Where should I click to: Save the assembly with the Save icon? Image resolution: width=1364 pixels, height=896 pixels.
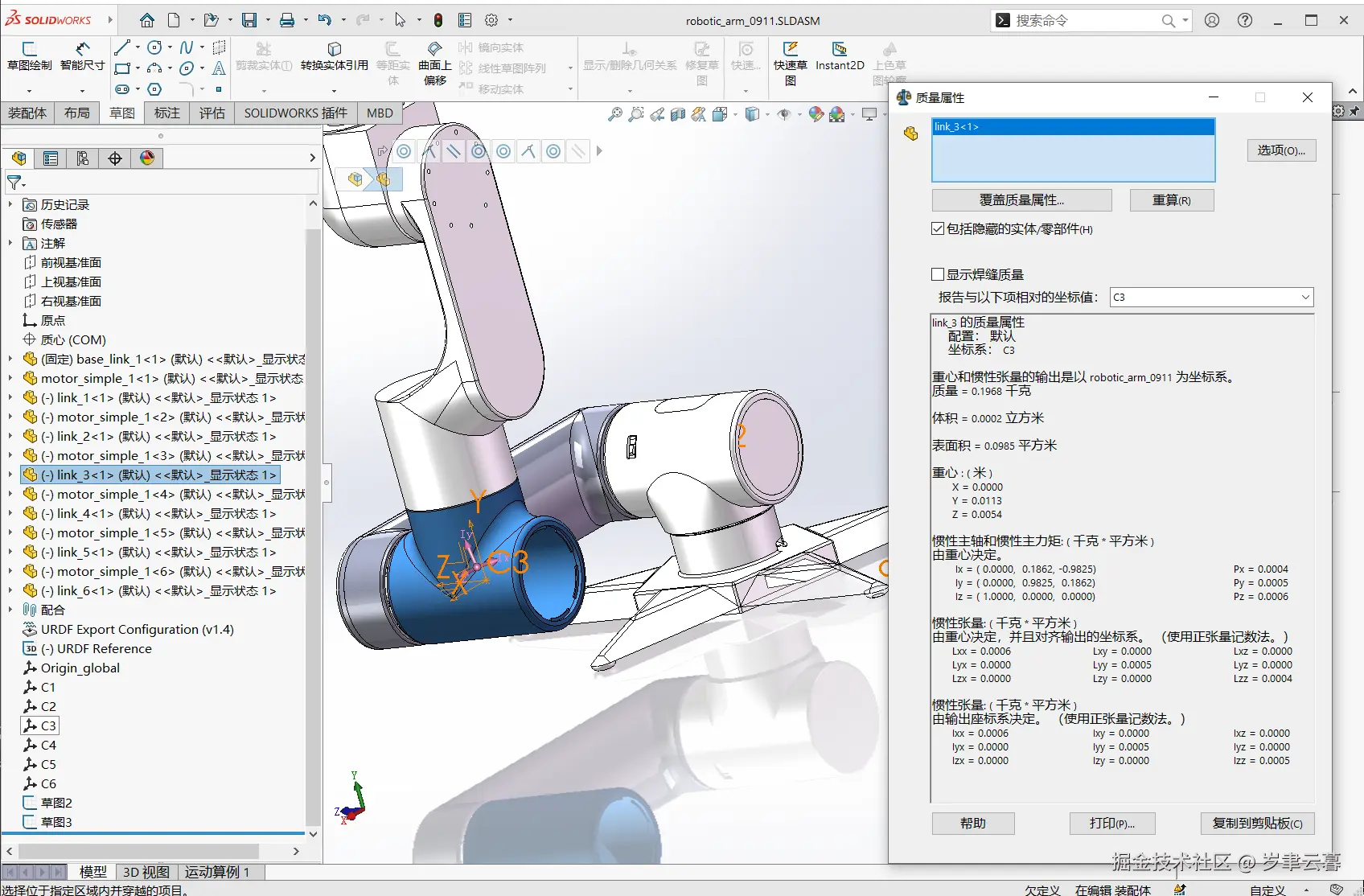click(249, 20)
